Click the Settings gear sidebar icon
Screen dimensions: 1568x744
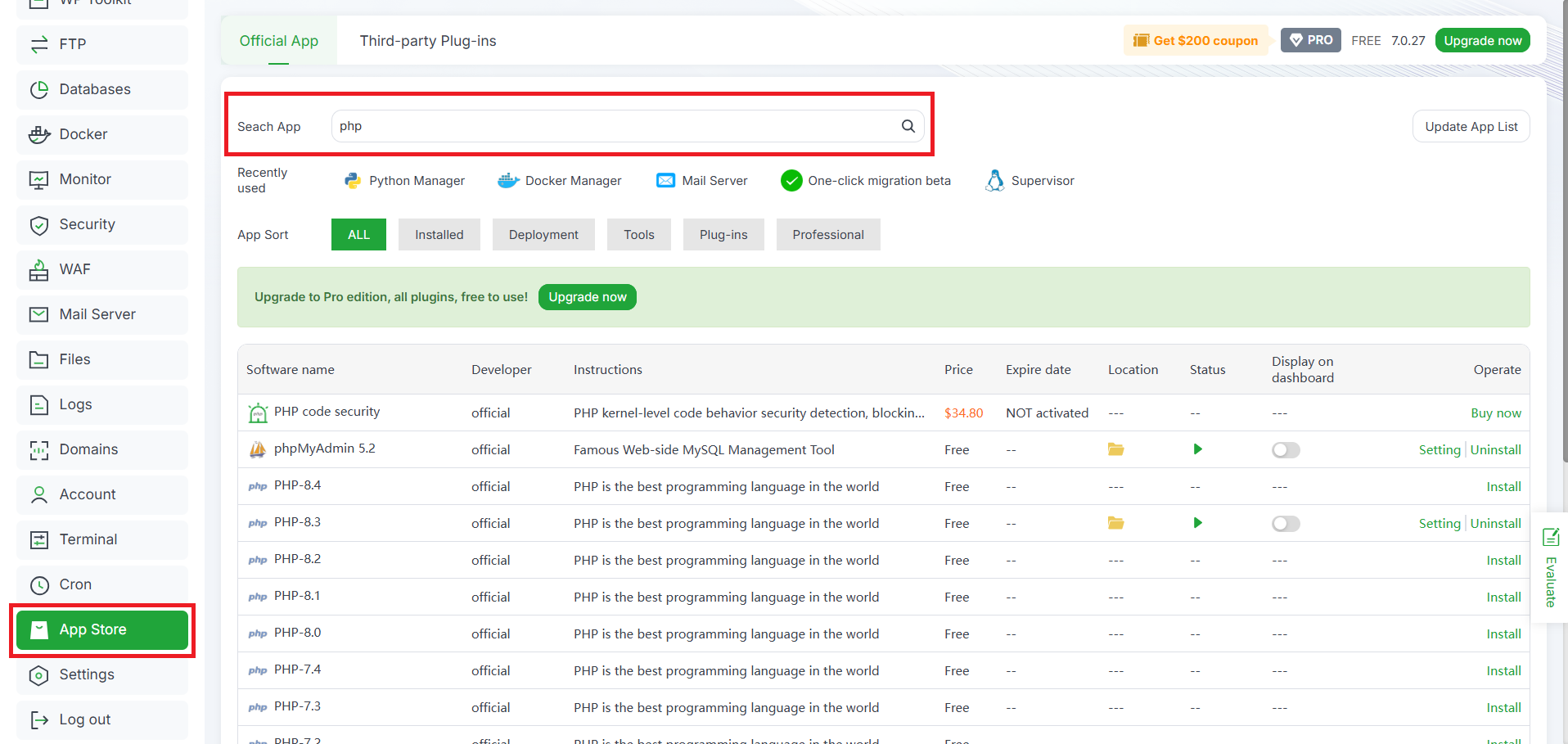pyautogui.click(x=39, y=674)
